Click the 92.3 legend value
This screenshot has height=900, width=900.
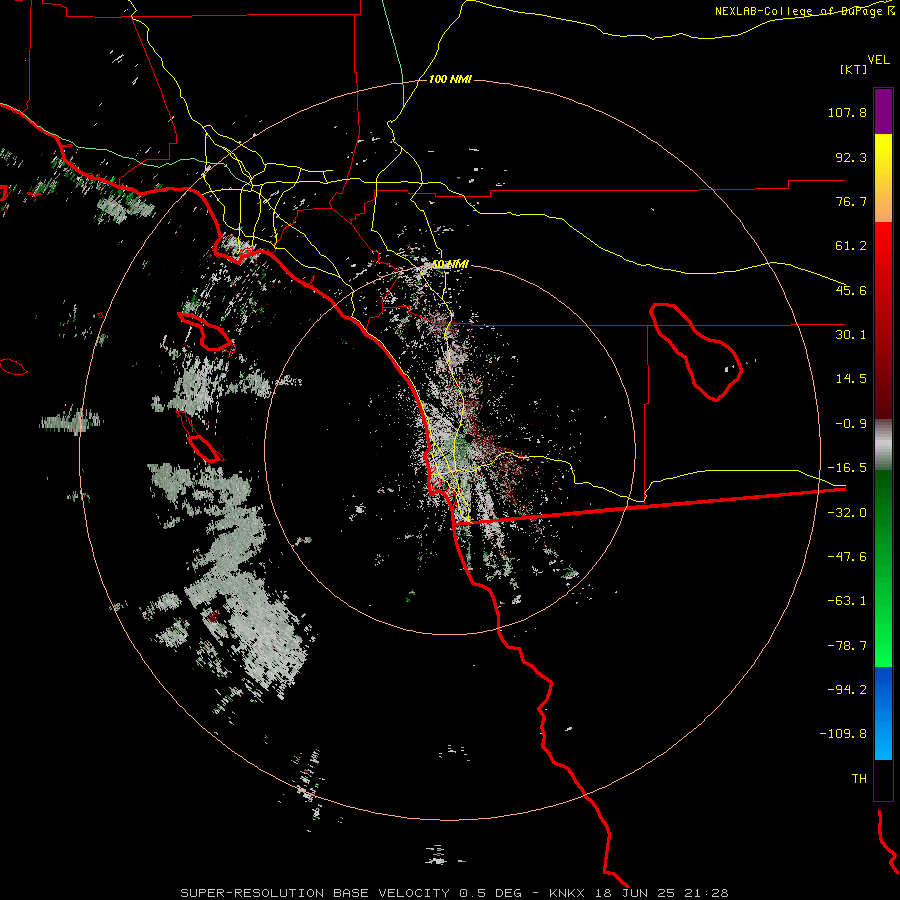[851, 157]
